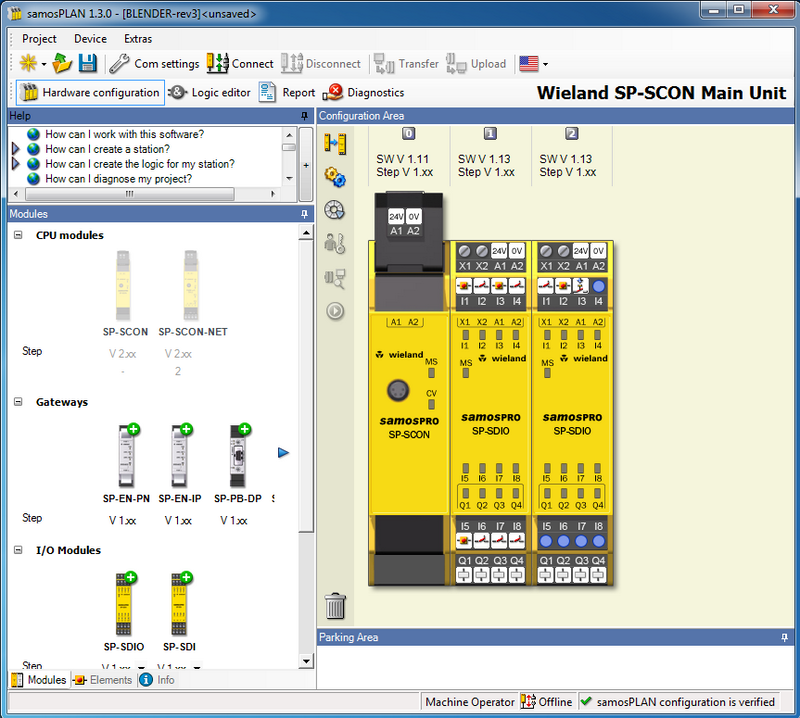Click the Connect button
Screen dimensions: 800x718
pos(240,64)
